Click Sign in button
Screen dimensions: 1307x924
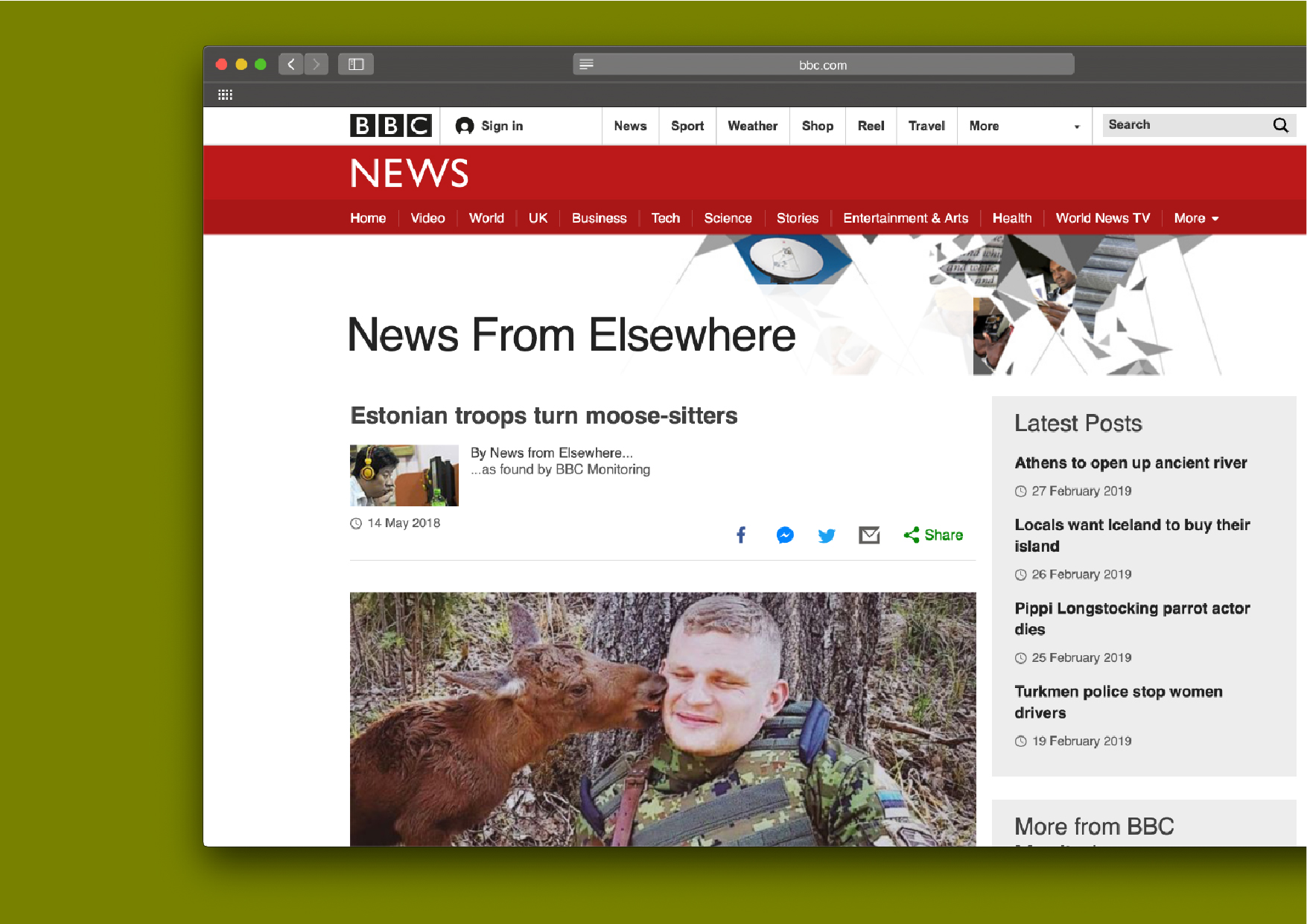(490, 127)
